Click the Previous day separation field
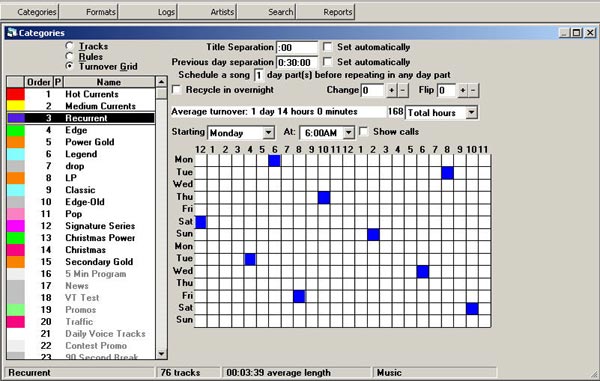 297,62
